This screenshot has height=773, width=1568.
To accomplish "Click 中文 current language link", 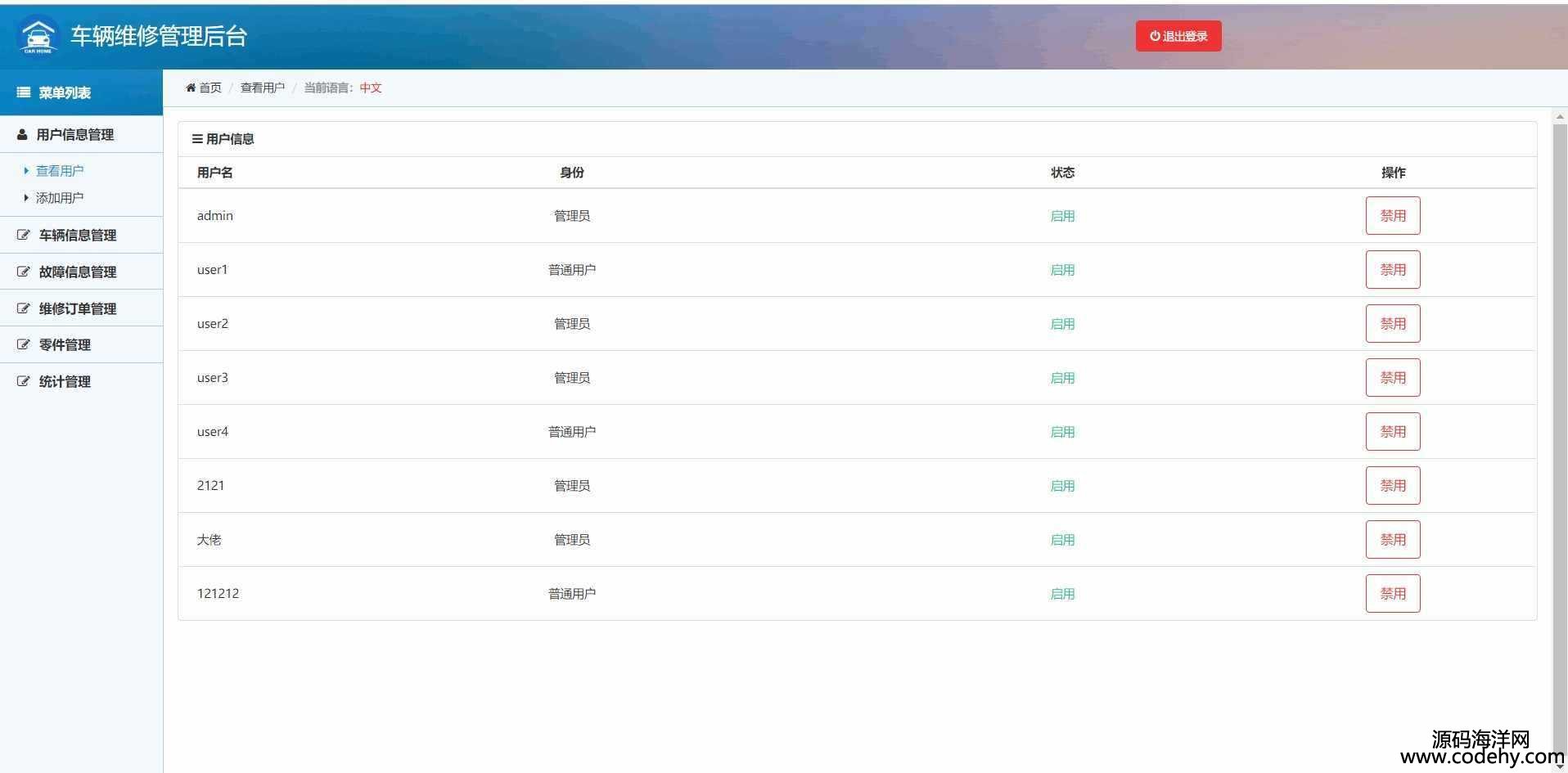I will coord(371,88).
